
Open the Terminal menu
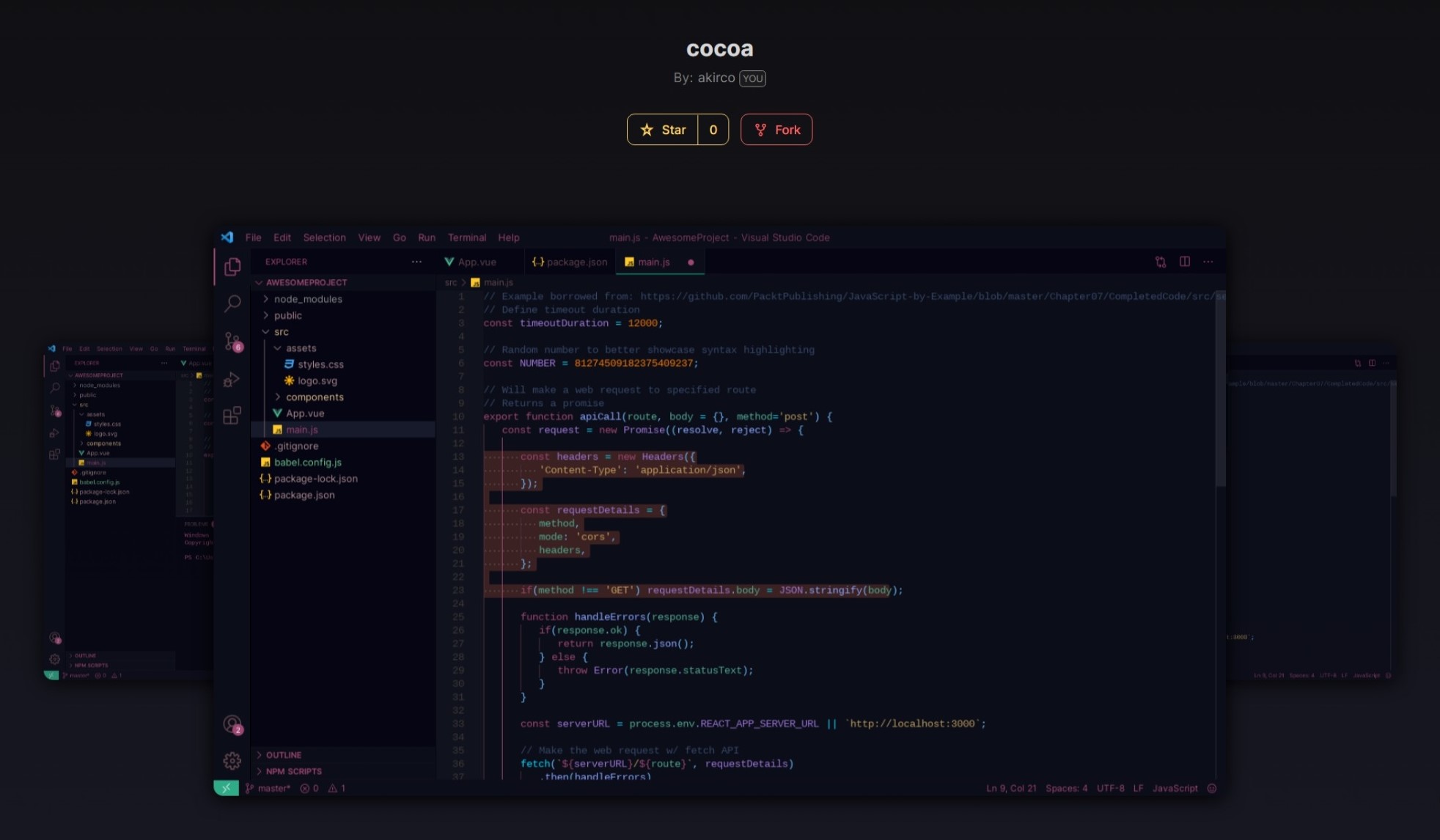(x=466, y=237)
